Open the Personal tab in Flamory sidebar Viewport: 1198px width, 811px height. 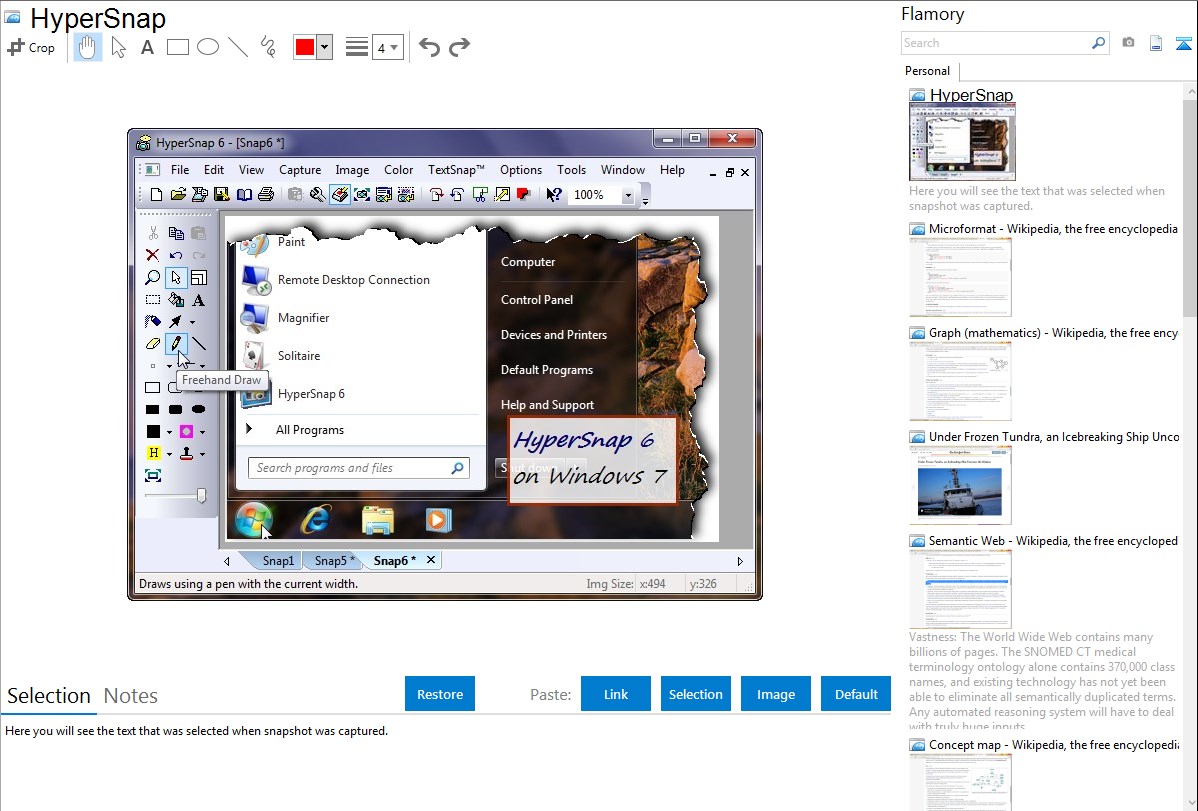(x=928, y=71)
